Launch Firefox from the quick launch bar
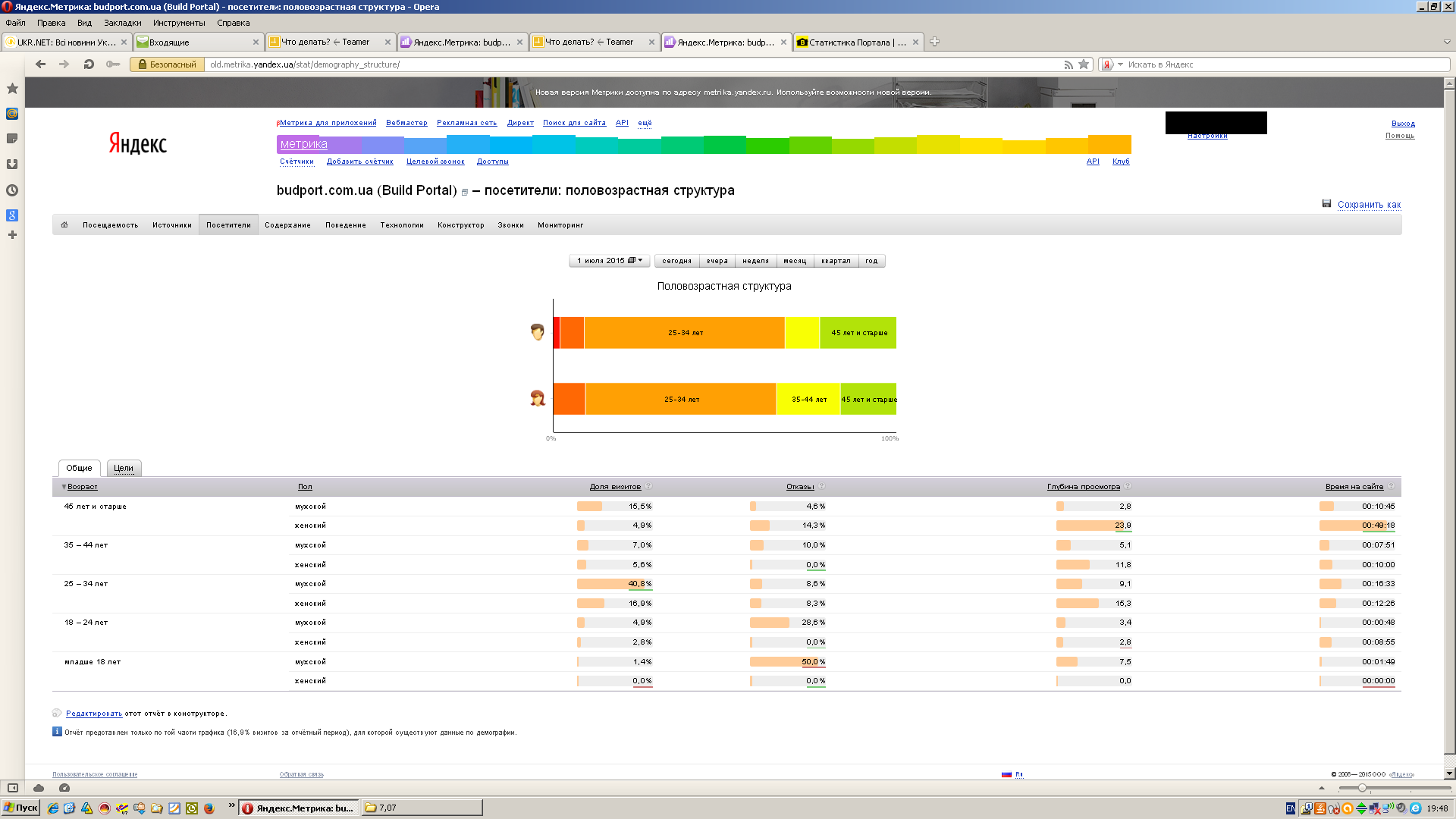This screenshot has width=1456, height=819. (x=209, y=808)
